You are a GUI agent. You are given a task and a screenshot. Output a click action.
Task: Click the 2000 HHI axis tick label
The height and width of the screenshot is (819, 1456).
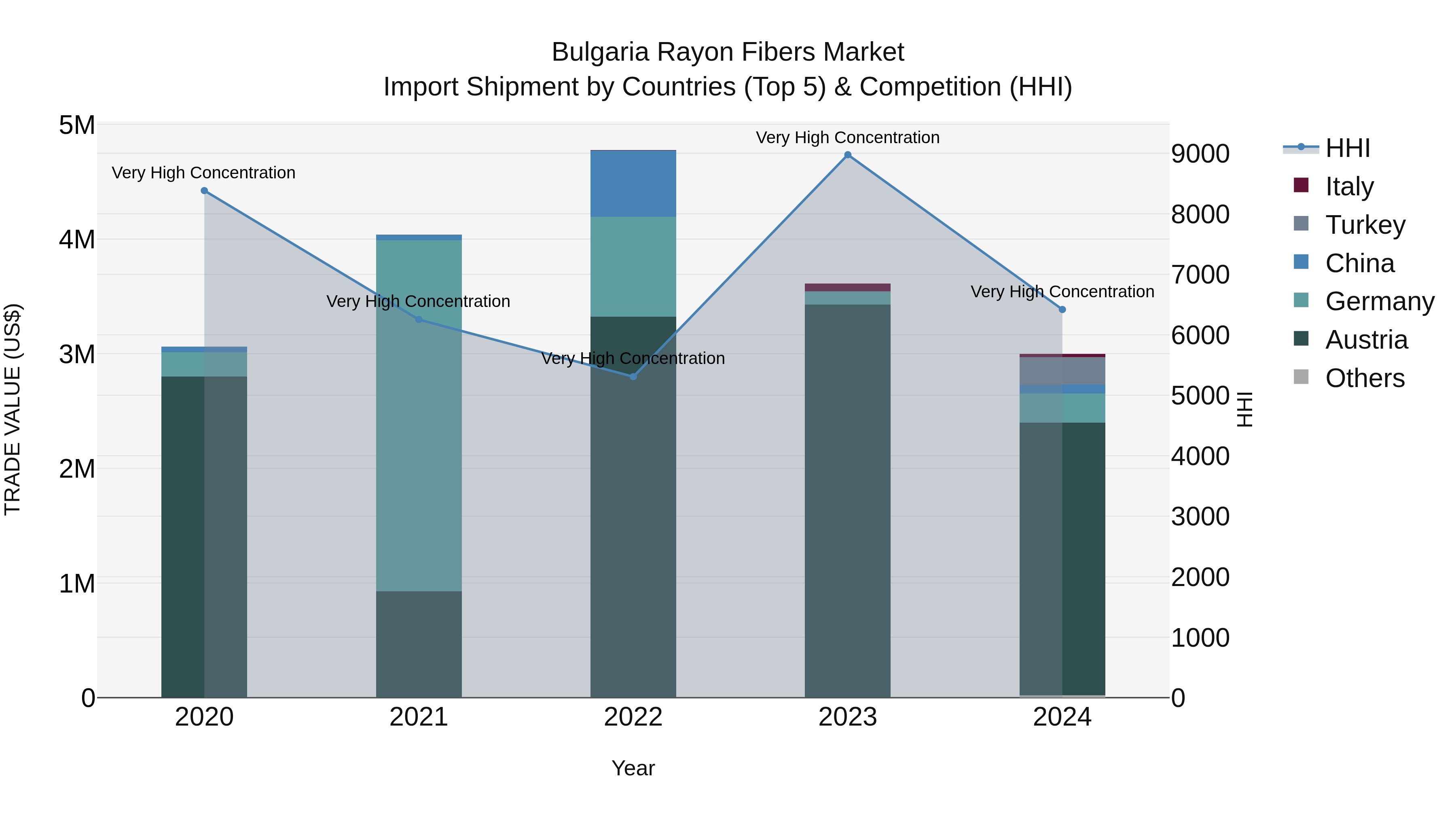coord(1200,577)
